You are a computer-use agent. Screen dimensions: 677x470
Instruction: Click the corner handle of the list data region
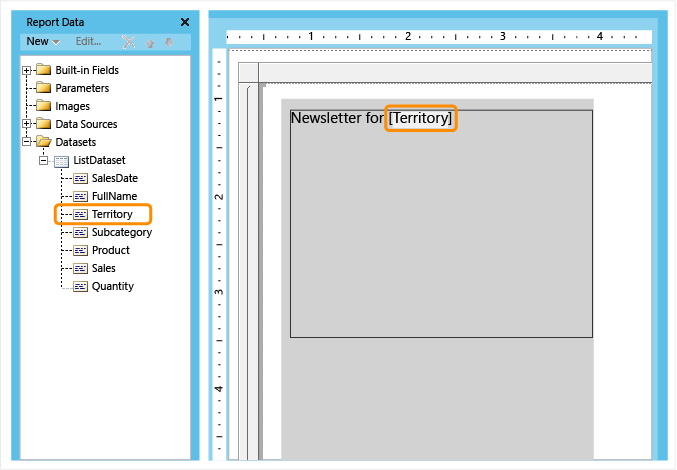[x=248, y=72]
